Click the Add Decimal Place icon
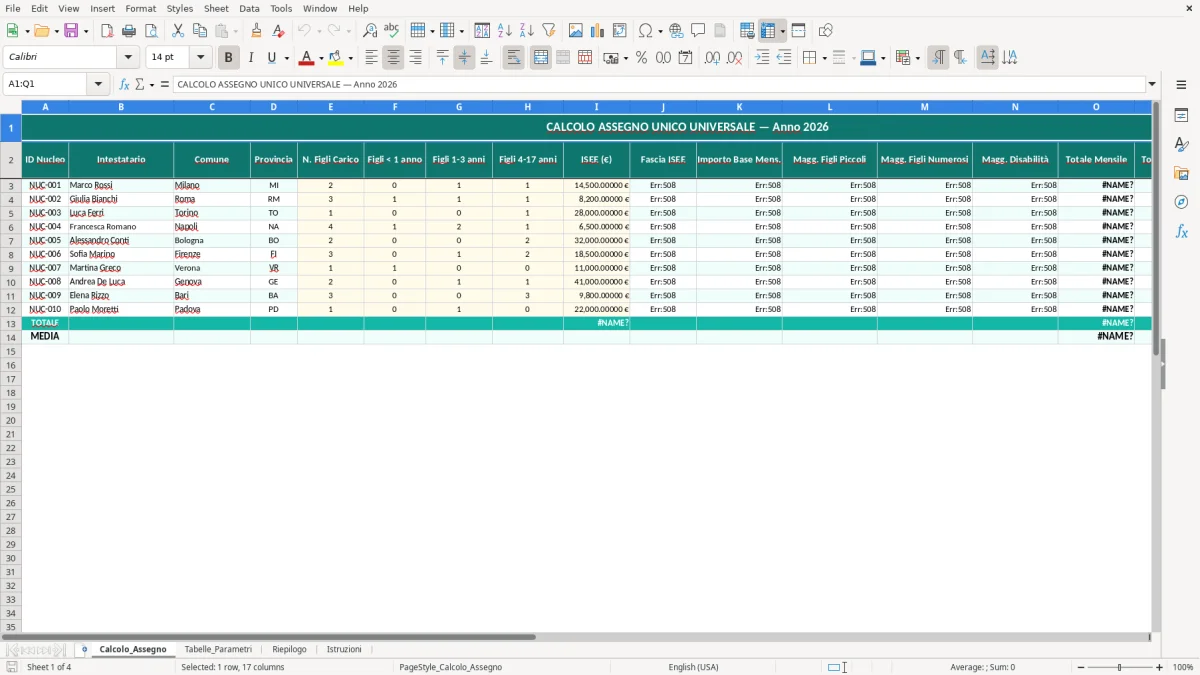The image size is (1200, 675). [x=712, y=58]
